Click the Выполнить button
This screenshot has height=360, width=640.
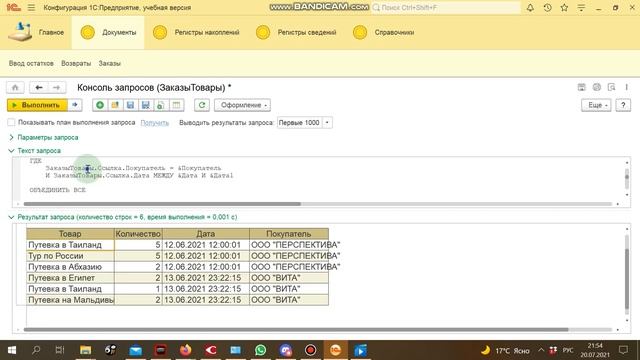(38, 105)
